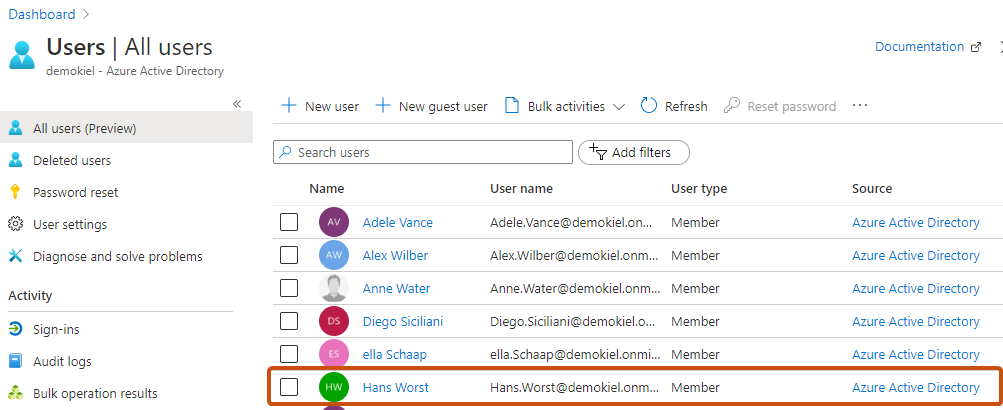This screenshot has height=410, width=1003.
Task: Sort by the Source column header
Action: point(872,189)
